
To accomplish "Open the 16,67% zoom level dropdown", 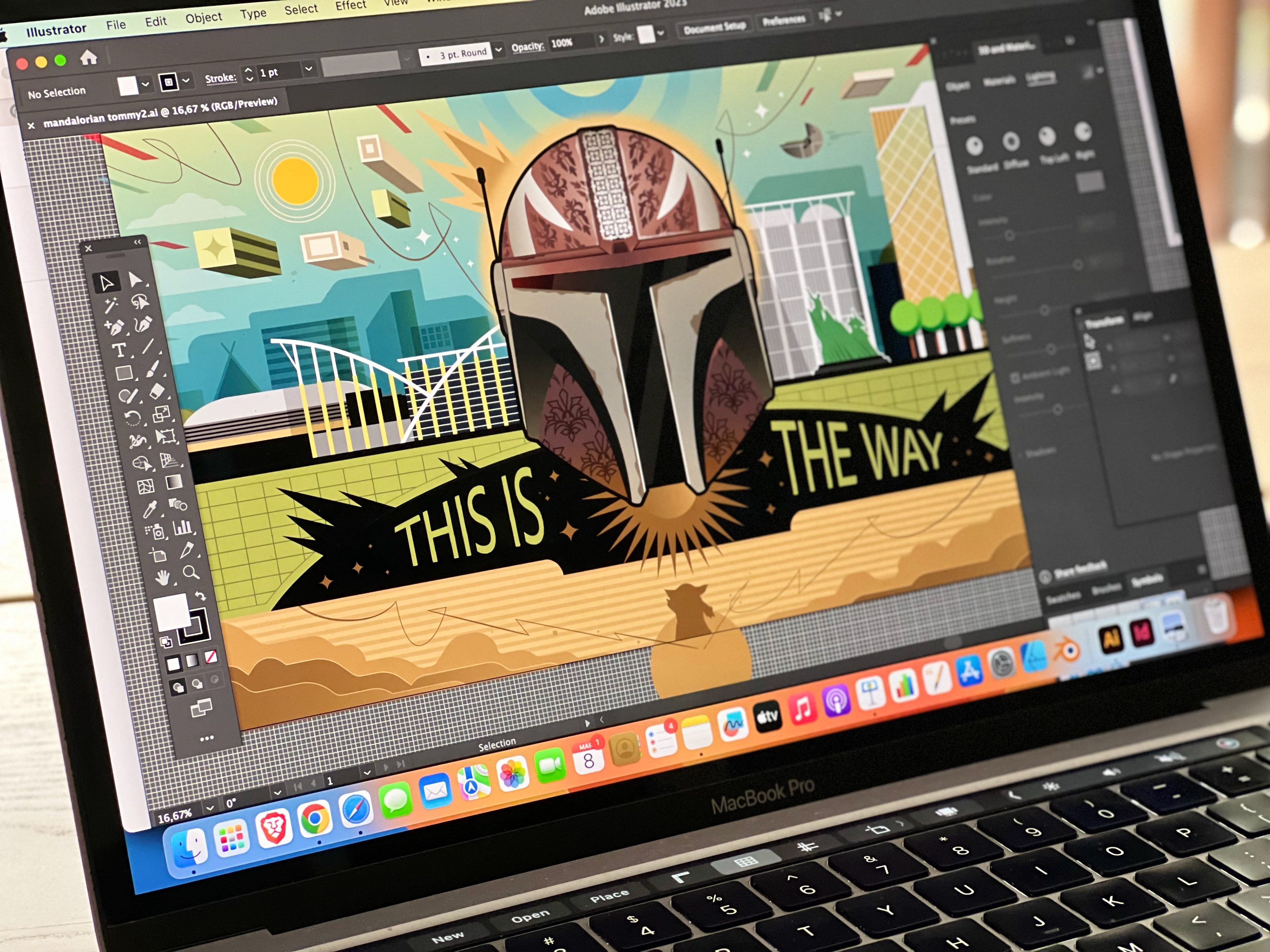I will [x=210, y=808].
